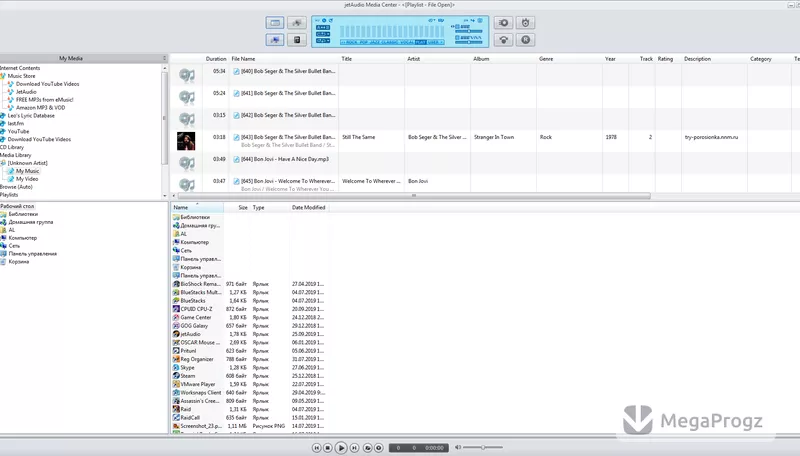The width and height of the screenshot is (800, 456).
Task: Toggle the monitor-shaped view button in top toolbar
Action: click(x=275, y=40)
